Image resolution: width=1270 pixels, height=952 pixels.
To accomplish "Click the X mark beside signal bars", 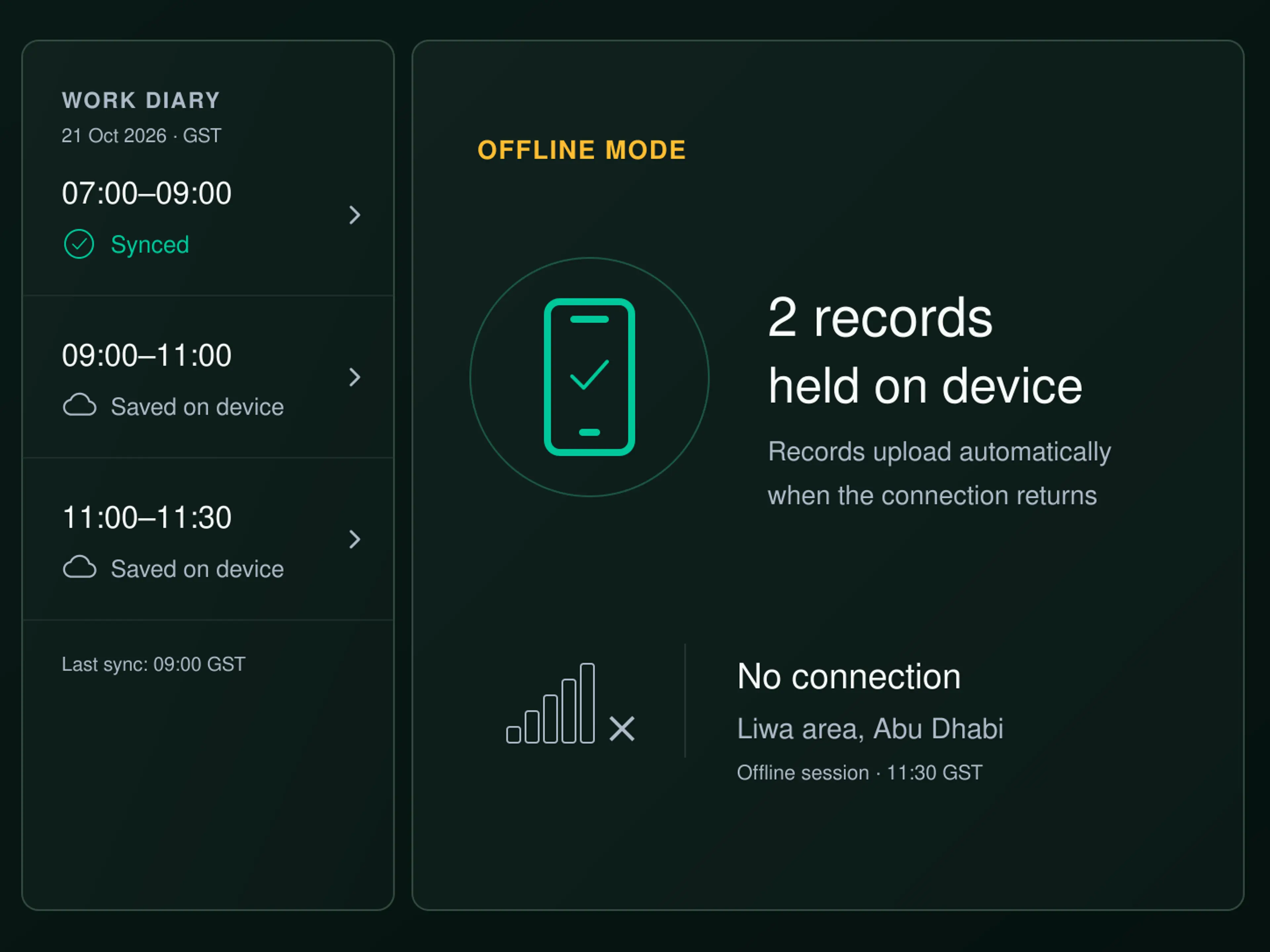I will pos(622,729).
